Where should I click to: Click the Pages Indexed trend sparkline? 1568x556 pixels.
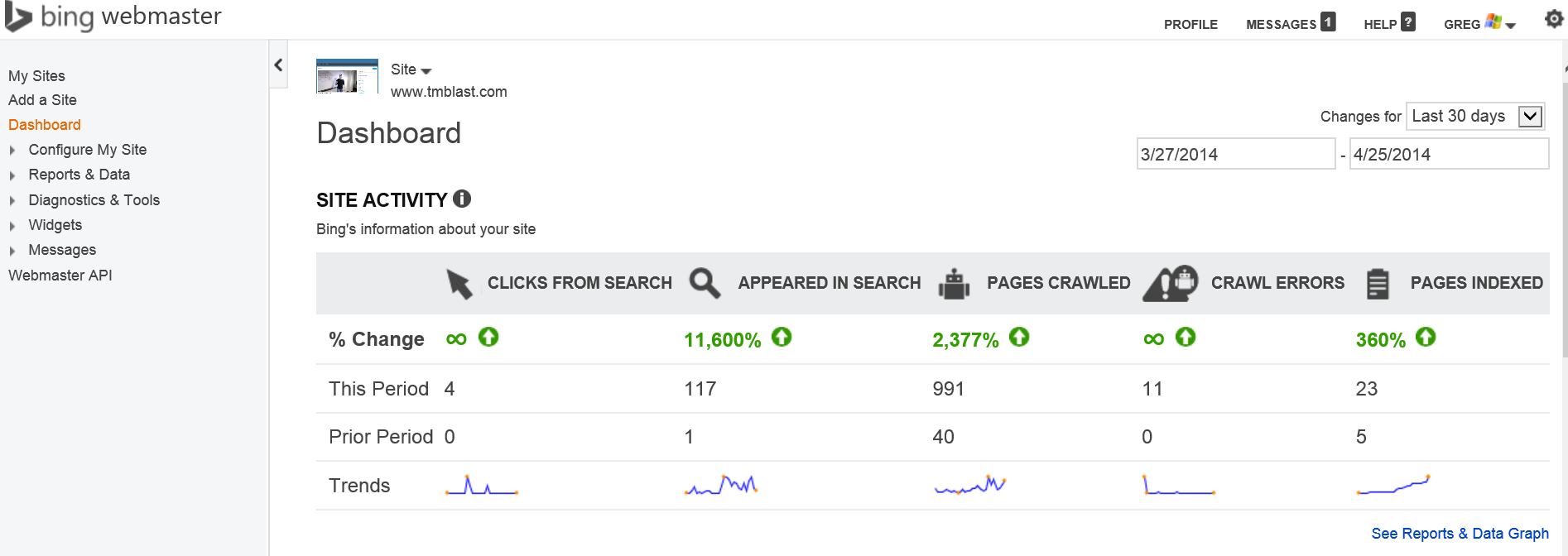coord(1393,485)
